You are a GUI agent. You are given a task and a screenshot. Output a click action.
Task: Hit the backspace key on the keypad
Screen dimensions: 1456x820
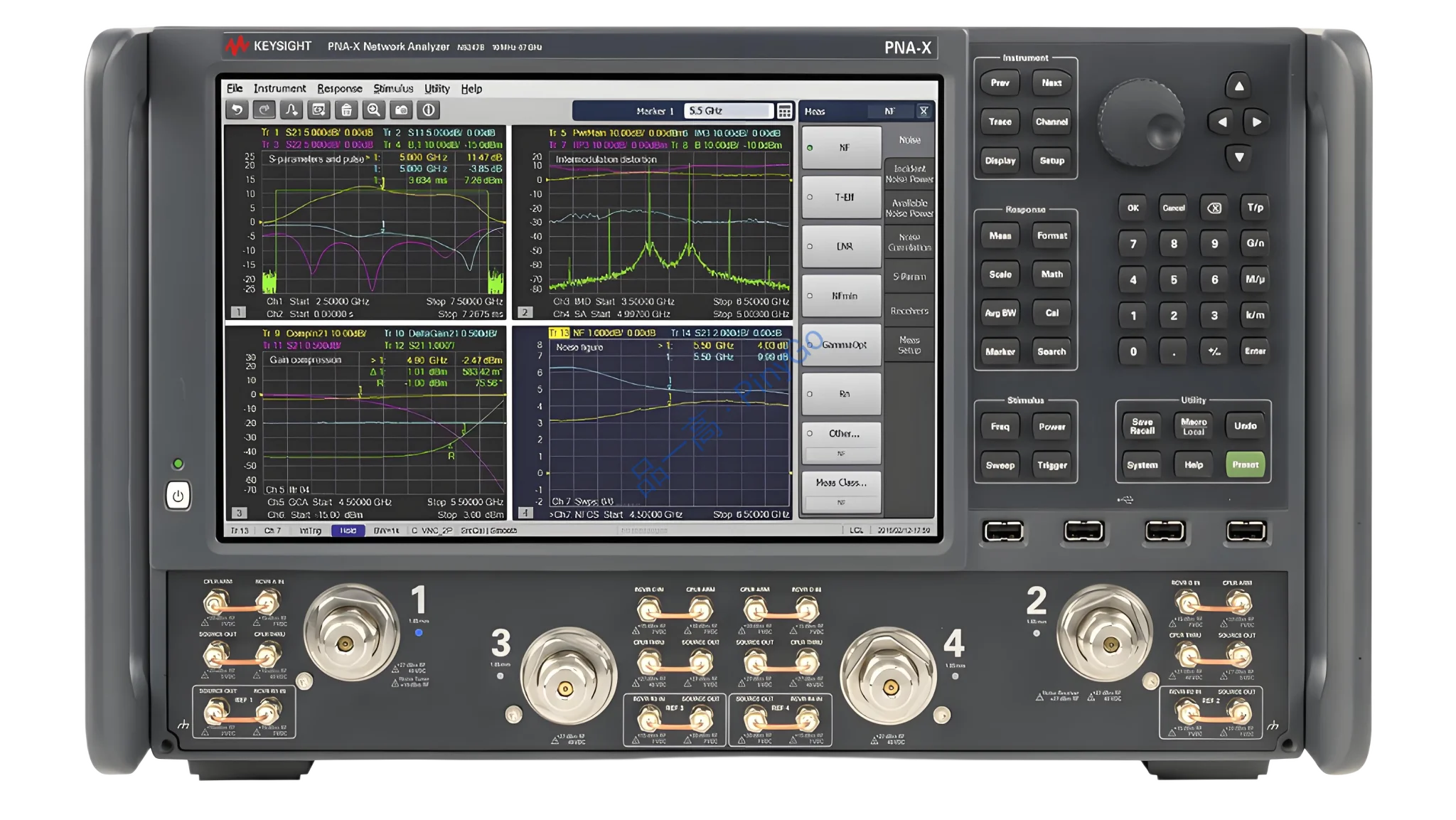[x=1214, y=208]
